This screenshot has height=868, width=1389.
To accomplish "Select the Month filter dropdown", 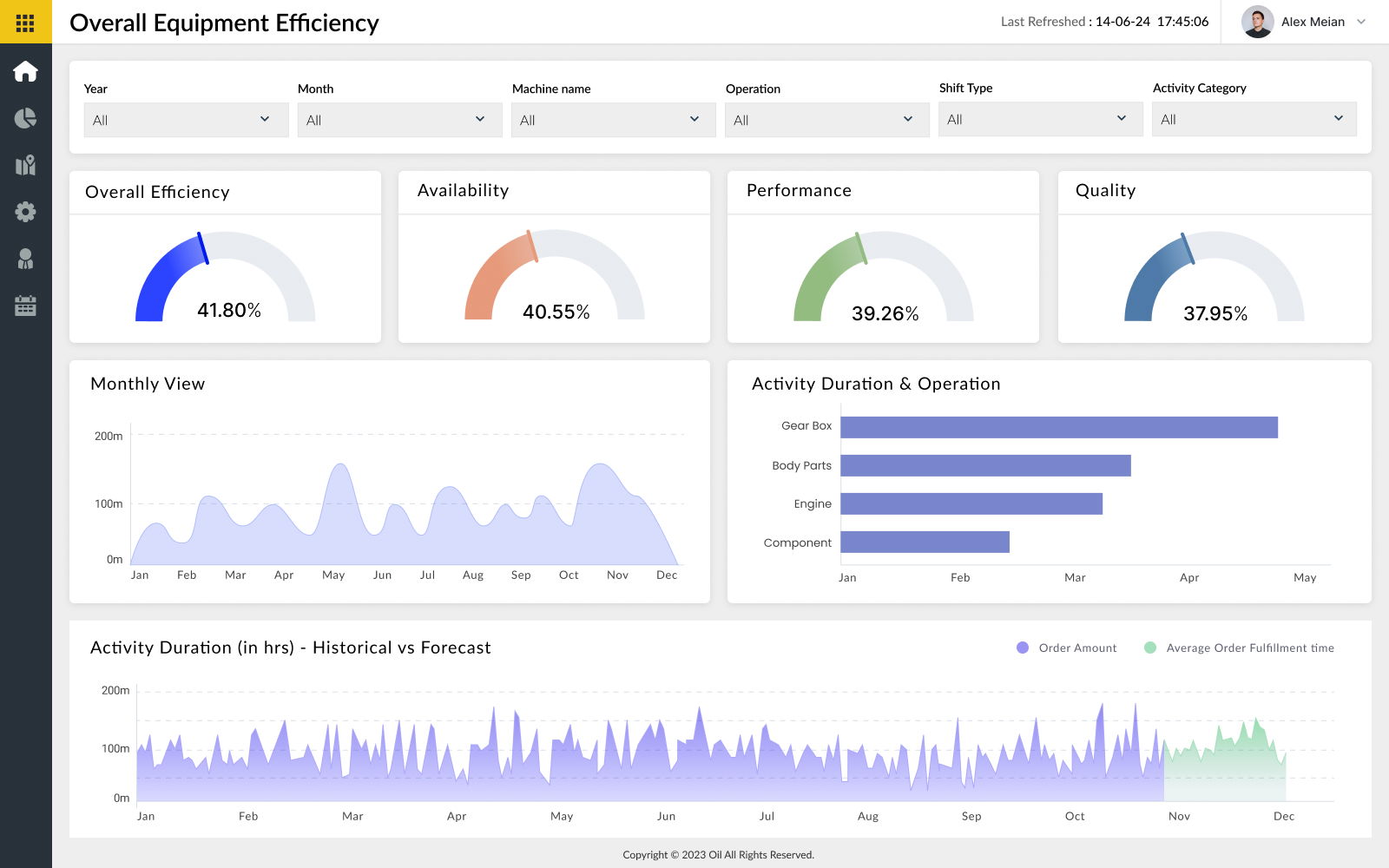I will click(399, 120).
